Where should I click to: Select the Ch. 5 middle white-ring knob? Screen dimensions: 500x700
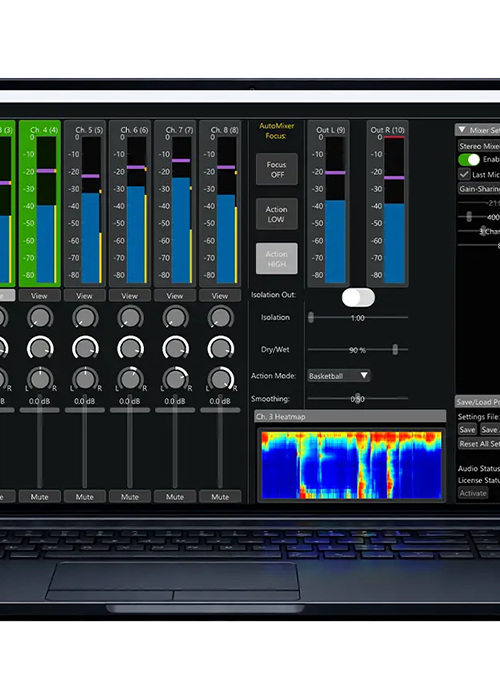(x=85, y=348)
